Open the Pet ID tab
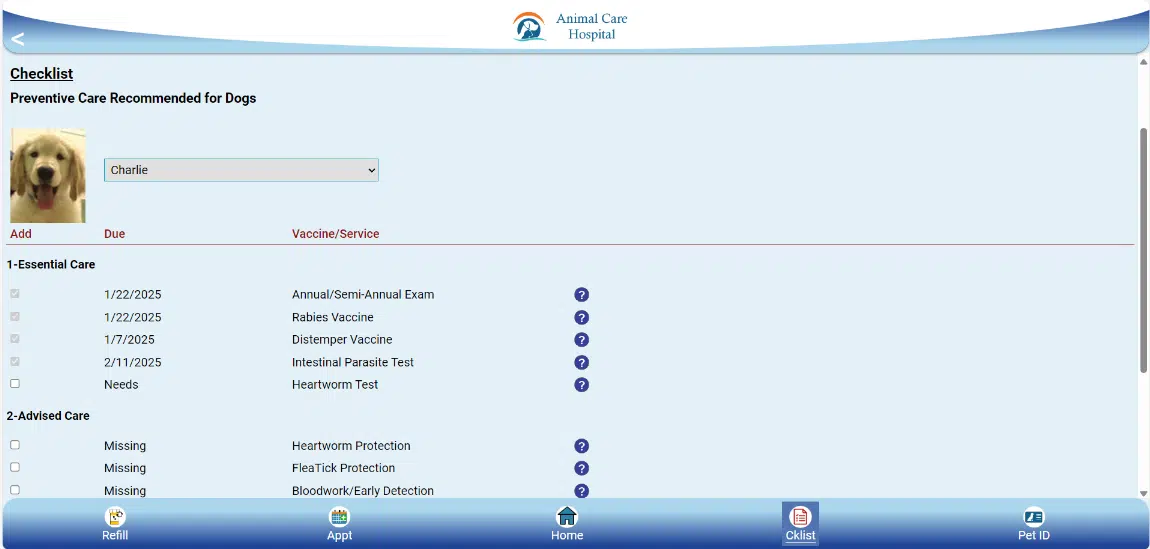The image size is (1150, 549). 1033,524
